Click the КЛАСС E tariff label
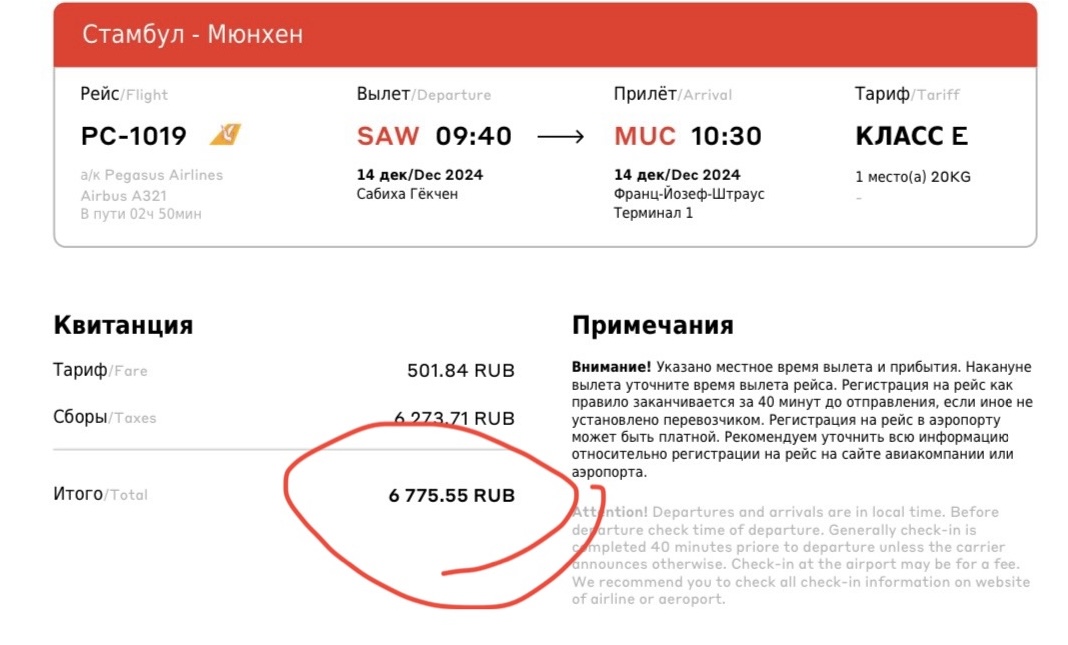Screen dimensions: 1068x645 tap(911, 136)
